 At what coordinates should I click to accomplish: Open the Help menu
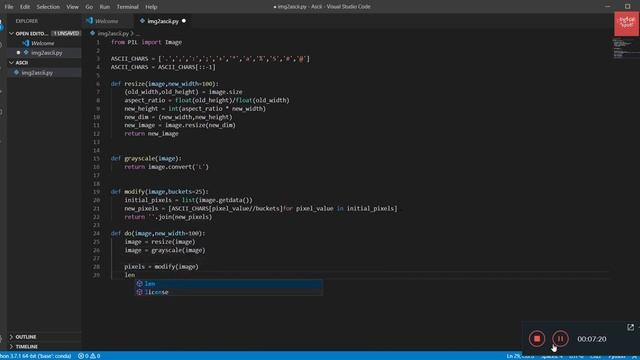(151, 7)
